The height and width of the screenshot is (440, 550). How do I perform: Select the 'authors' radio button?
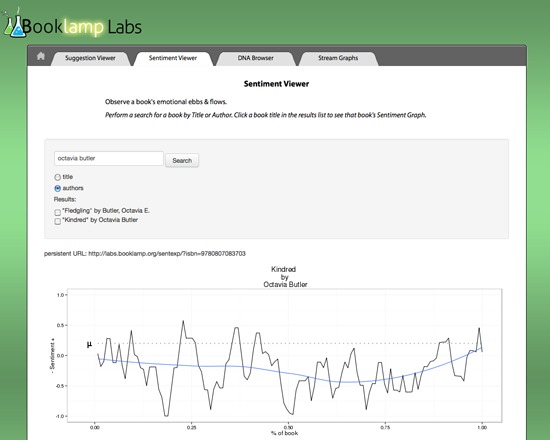pos(58,188)
